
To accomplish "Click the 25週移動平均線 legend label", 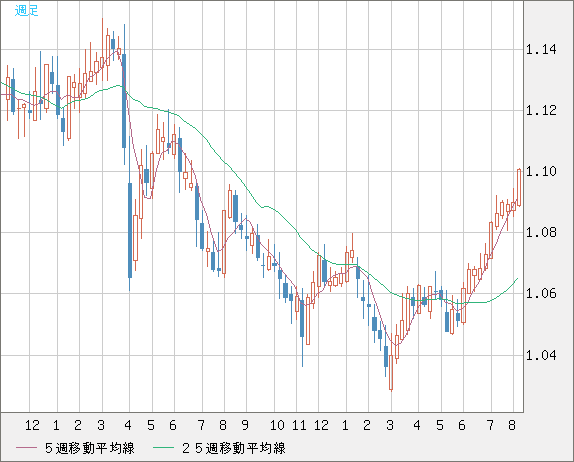I will 234,448.
